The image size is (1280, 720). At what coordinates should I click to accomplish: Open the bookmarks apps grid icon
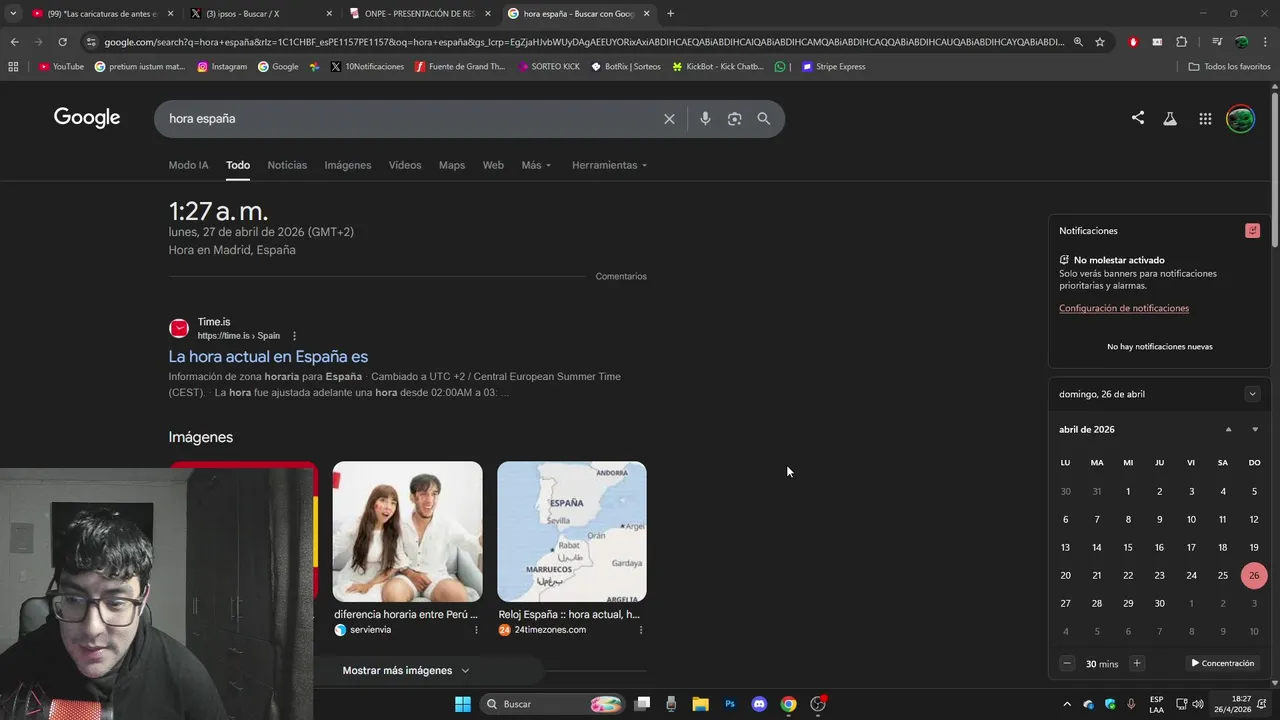click(x=13, y=67)
